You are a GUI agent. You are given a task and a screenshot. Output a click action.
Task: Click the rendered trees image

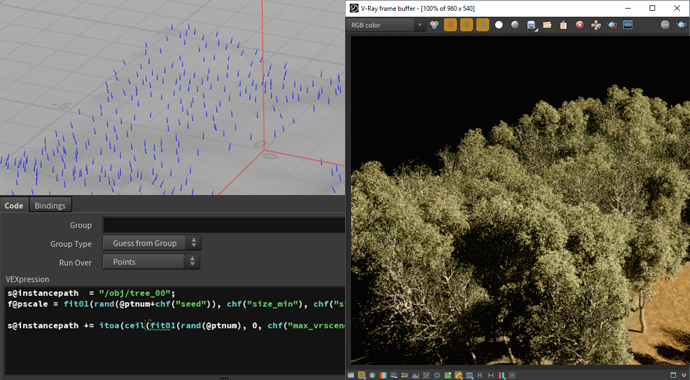click(x=520, y=200)
